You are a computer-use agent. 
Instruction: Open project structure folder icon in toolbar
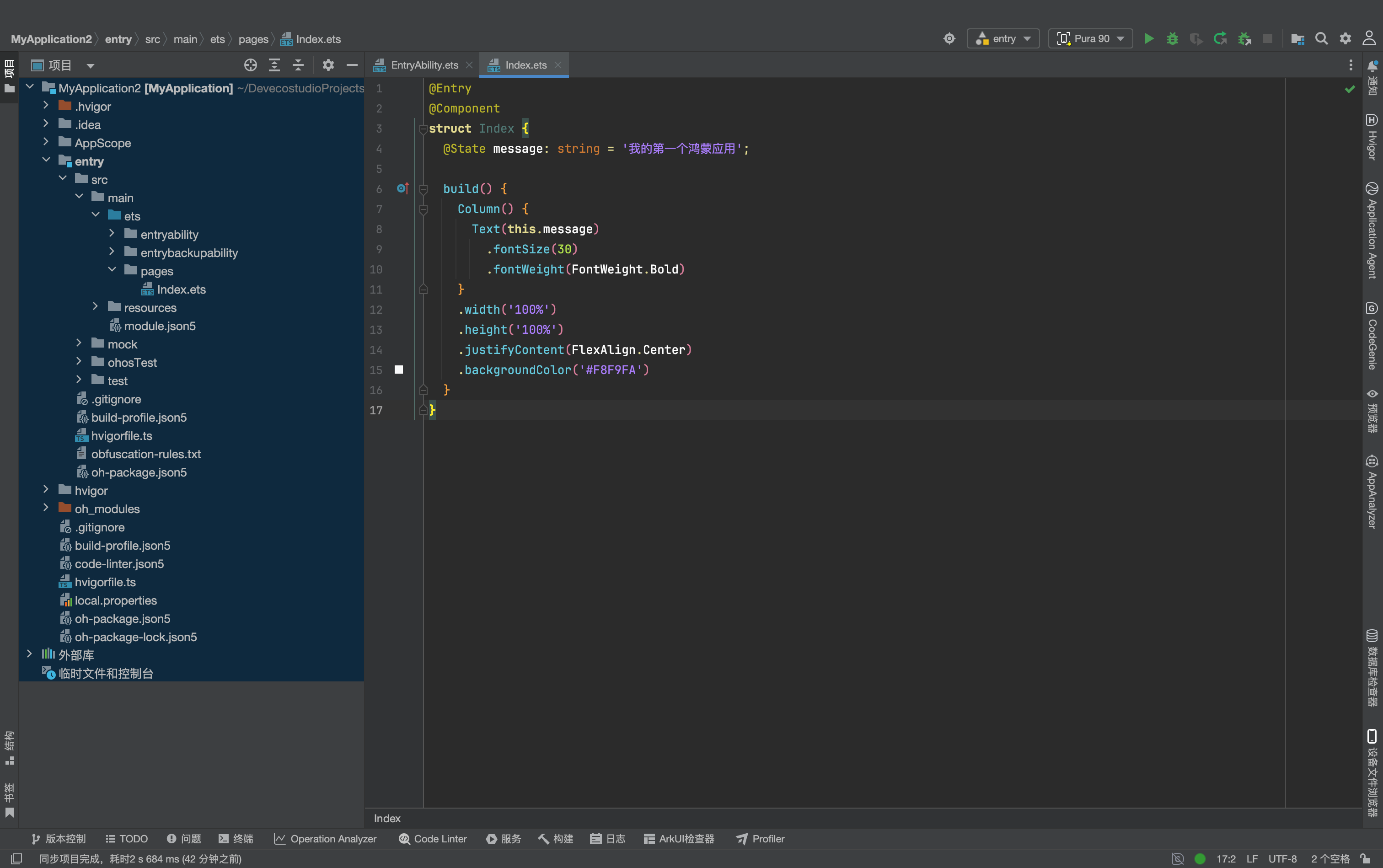click(x=1297, y=38)
